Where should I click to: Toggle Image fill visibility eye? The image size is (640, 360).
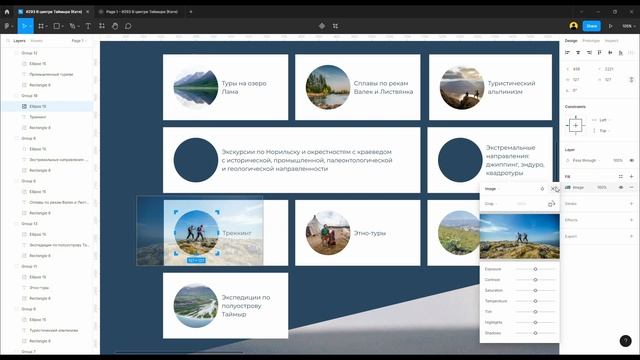point(621,187)
